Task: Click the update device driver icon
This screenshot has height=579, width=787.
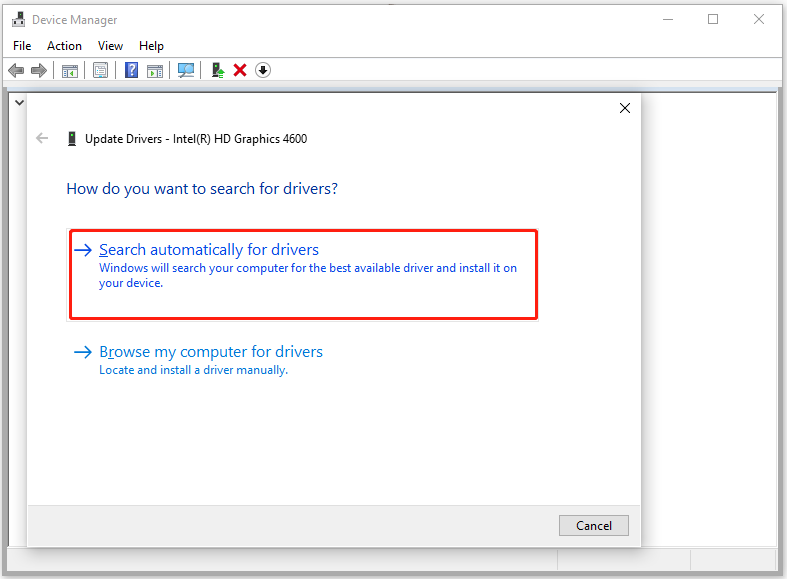Action: point(217,70)
